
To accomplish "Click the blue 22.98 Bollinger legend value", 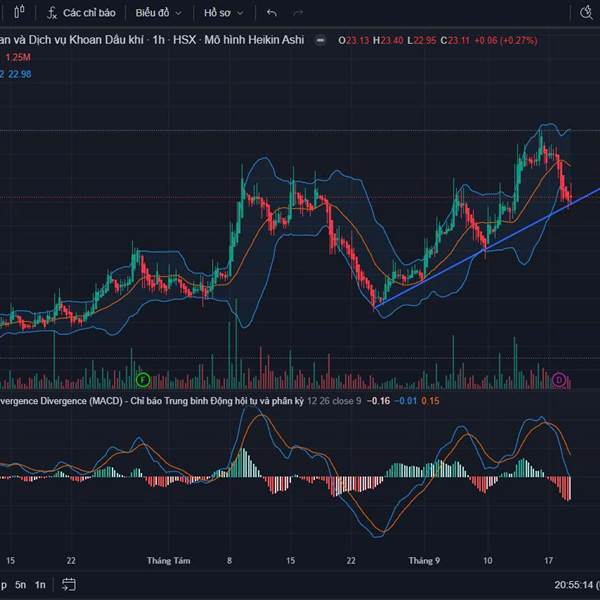I will (x=20, y=73).
